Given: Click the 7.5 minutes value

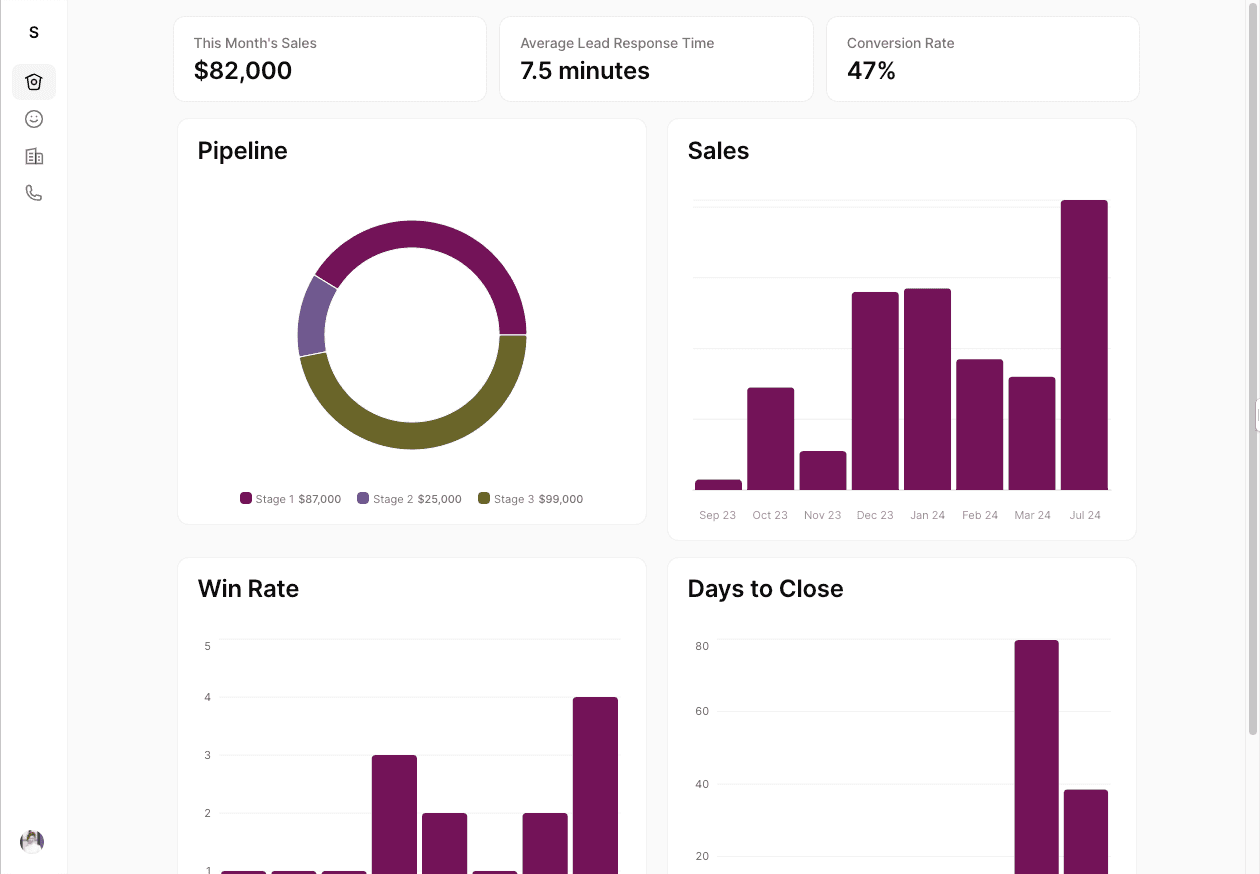Looking at the screenshot, I should pos(585,71).
